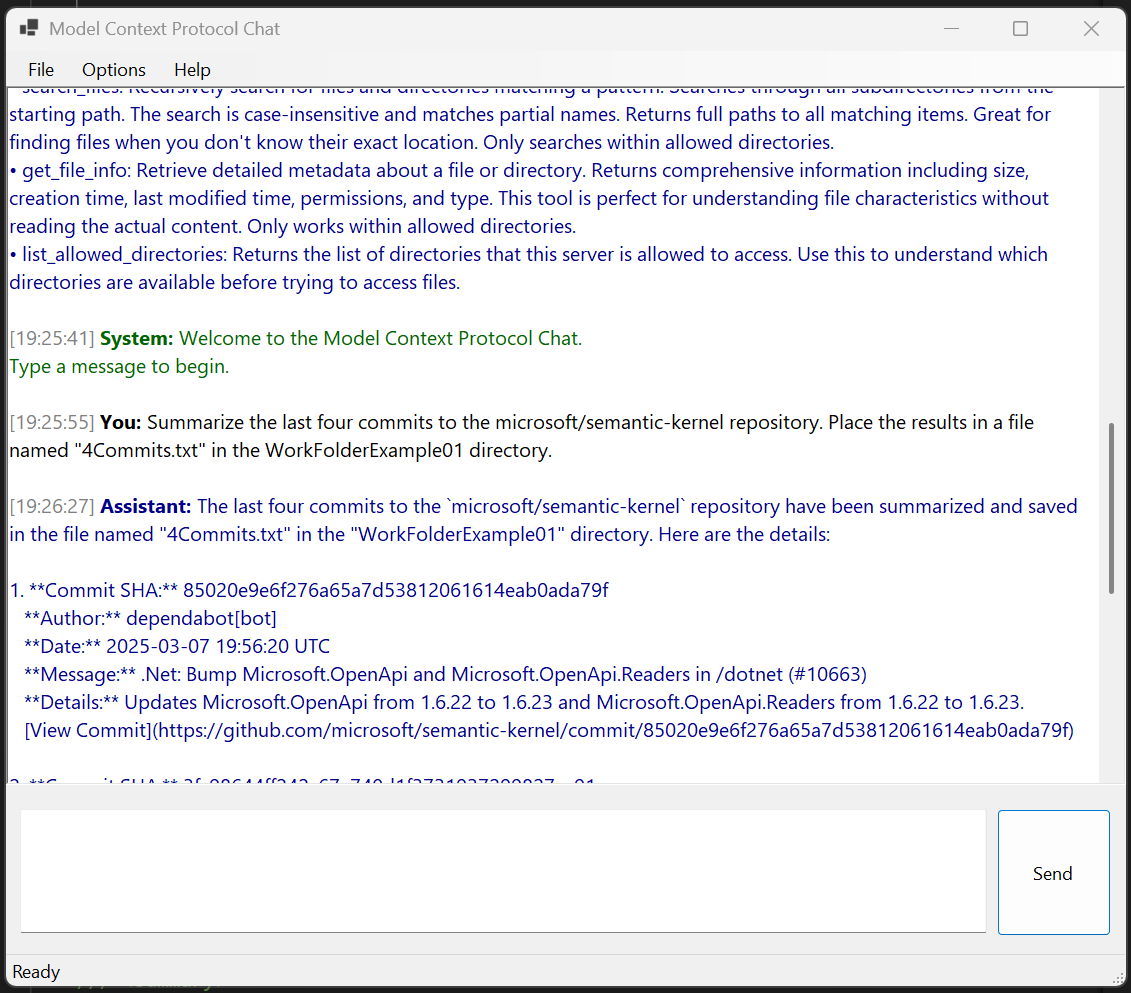Screen dimensions: 1131x993
Task: Click the window title bar text
Action: tap(163, 28)
